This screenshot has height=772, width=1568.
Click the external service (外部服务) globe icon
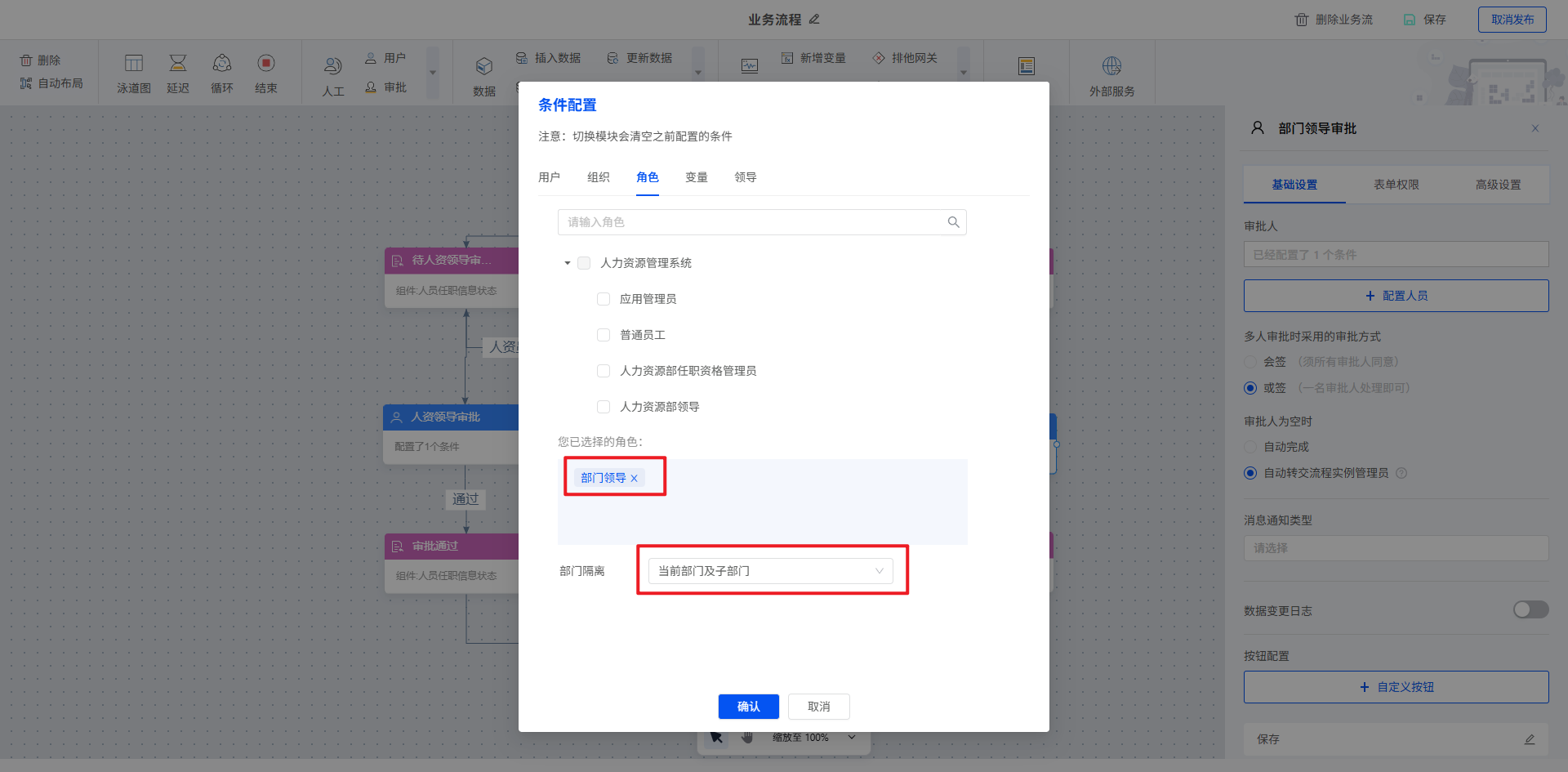click(1111, 66)
